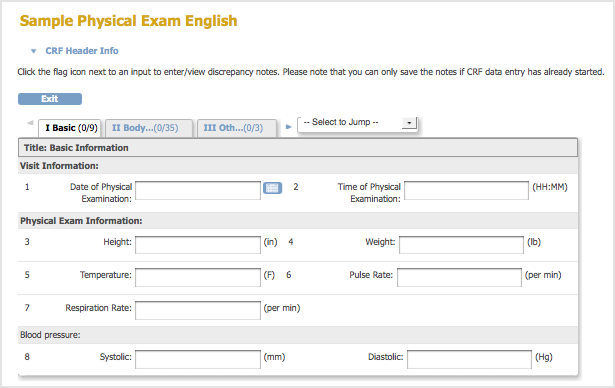Select the Temperature input field
The height and width of the screenshot is (388, 615).
198,277
